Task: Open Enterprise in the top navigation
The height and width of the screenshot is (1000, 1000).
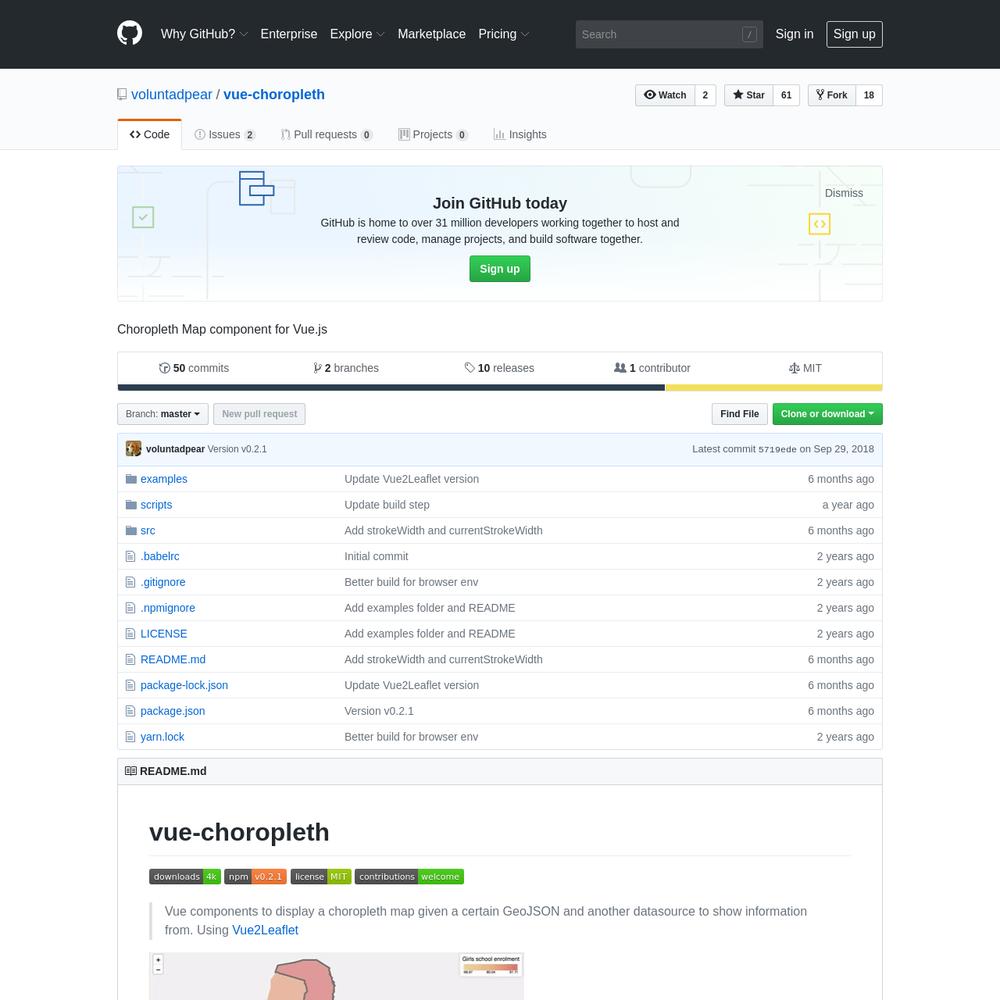Action: point(289,34)
